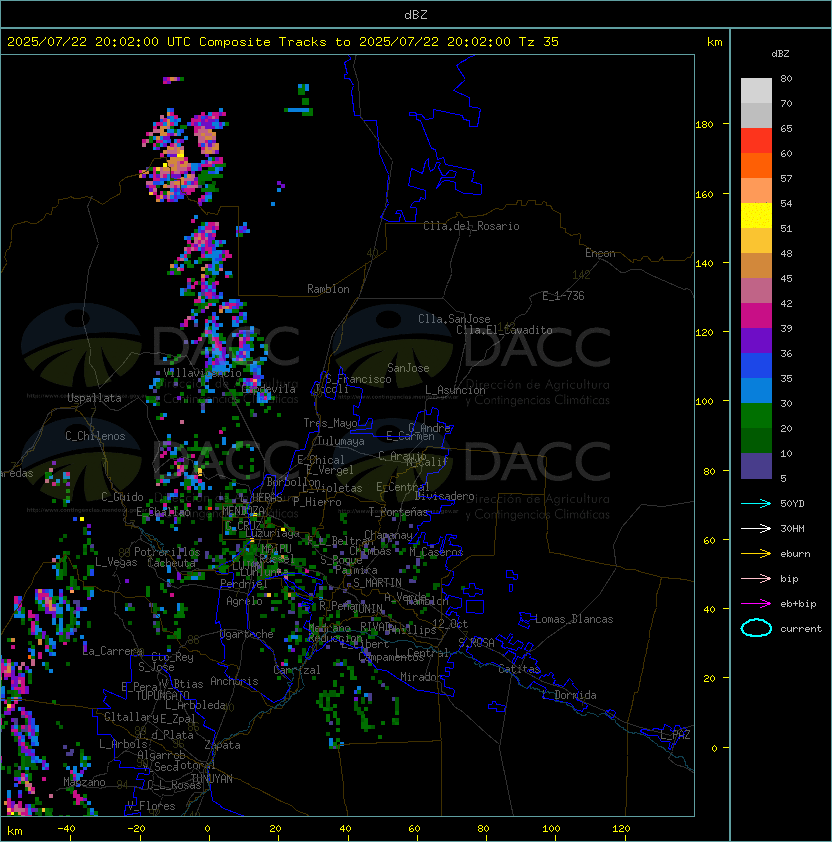Click the 'L_Vegas' map label
The width and height of the screenshot is (832, 842).
[x=116, y=562]
